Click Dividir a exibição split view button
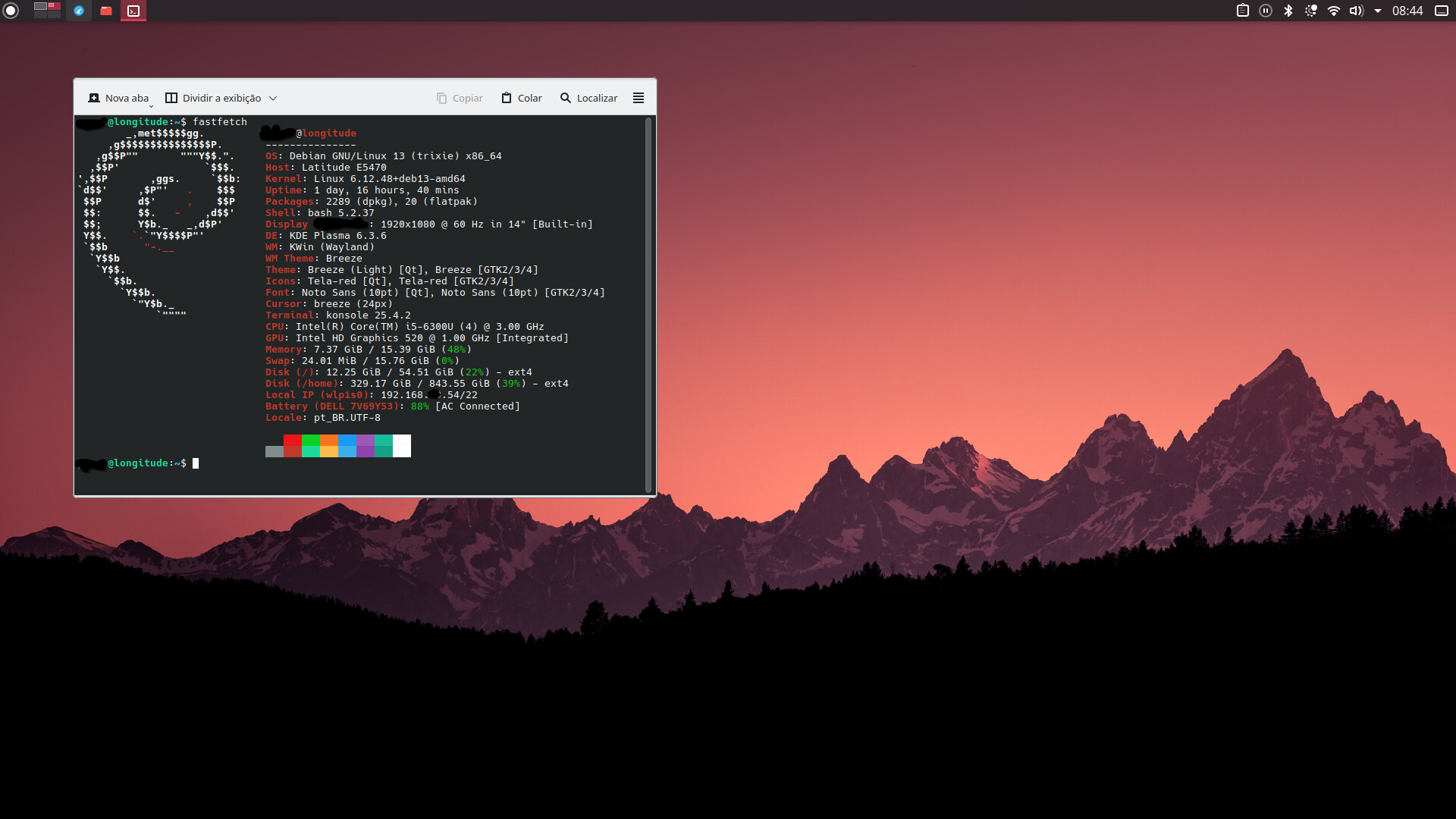 coord(213,98)
